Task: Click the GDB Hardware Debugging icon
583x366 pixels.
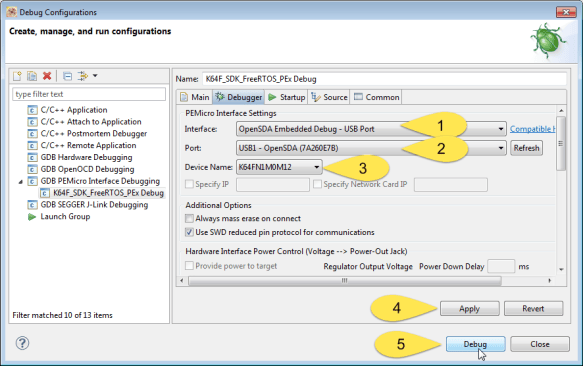Action: point(32,157)
